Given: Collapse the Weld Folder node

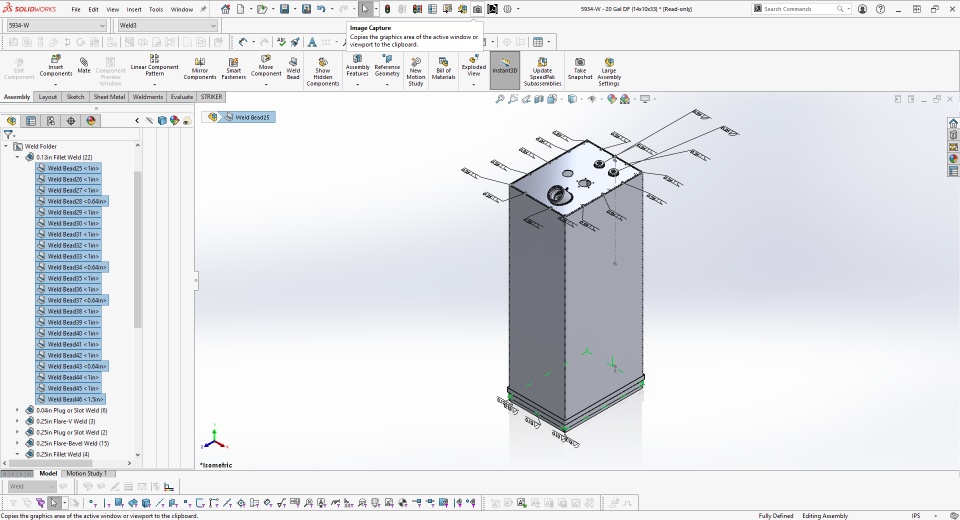Looking at the screenshot, I should tap(6, 146).
